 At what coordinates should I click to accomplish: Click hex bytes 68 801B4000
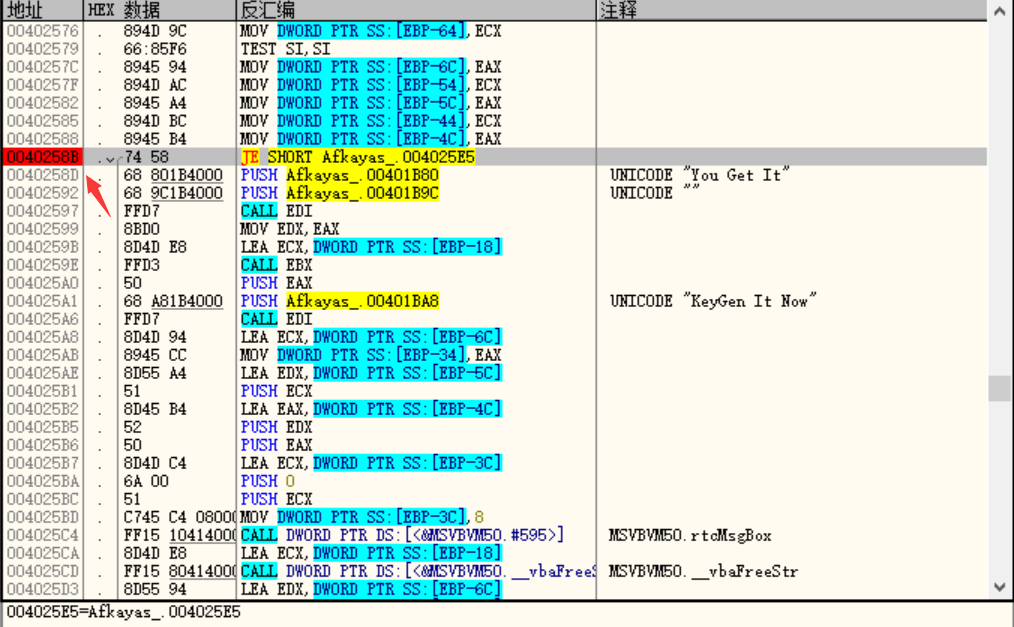pyautogui.click(x=173, y=175)
